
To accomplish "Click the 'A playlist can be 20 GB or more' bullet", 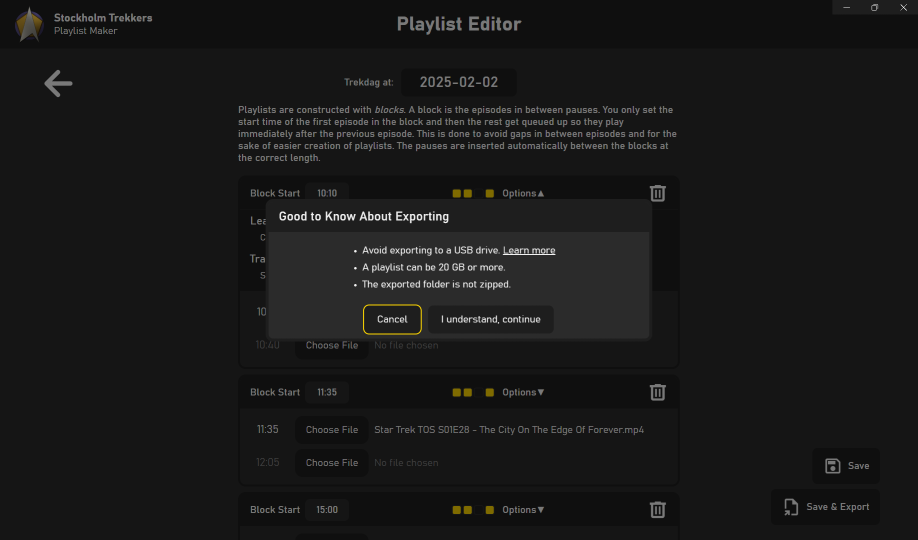I will [433, 267].
